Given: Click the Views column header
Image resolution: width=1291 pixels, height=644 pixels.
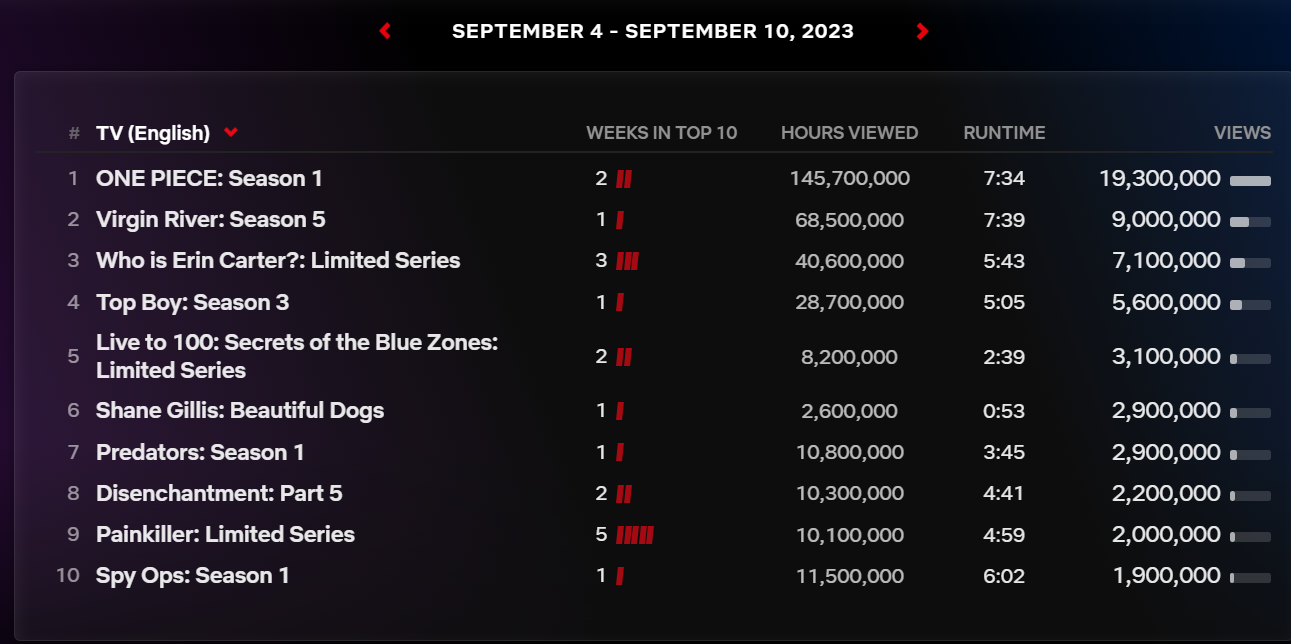Looking at the screenshot, I should pos(1242,132).
